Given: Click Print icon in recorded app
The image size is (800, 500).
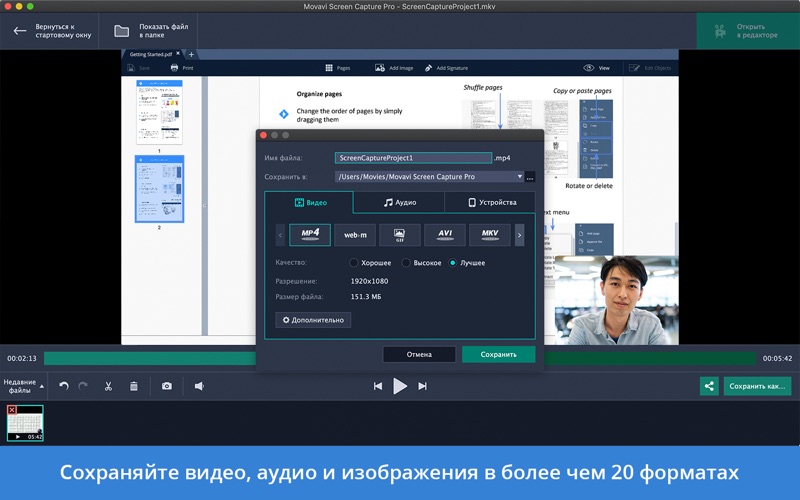Looking at the screenshot, I should pyautogui.click(x=174, y=68).
